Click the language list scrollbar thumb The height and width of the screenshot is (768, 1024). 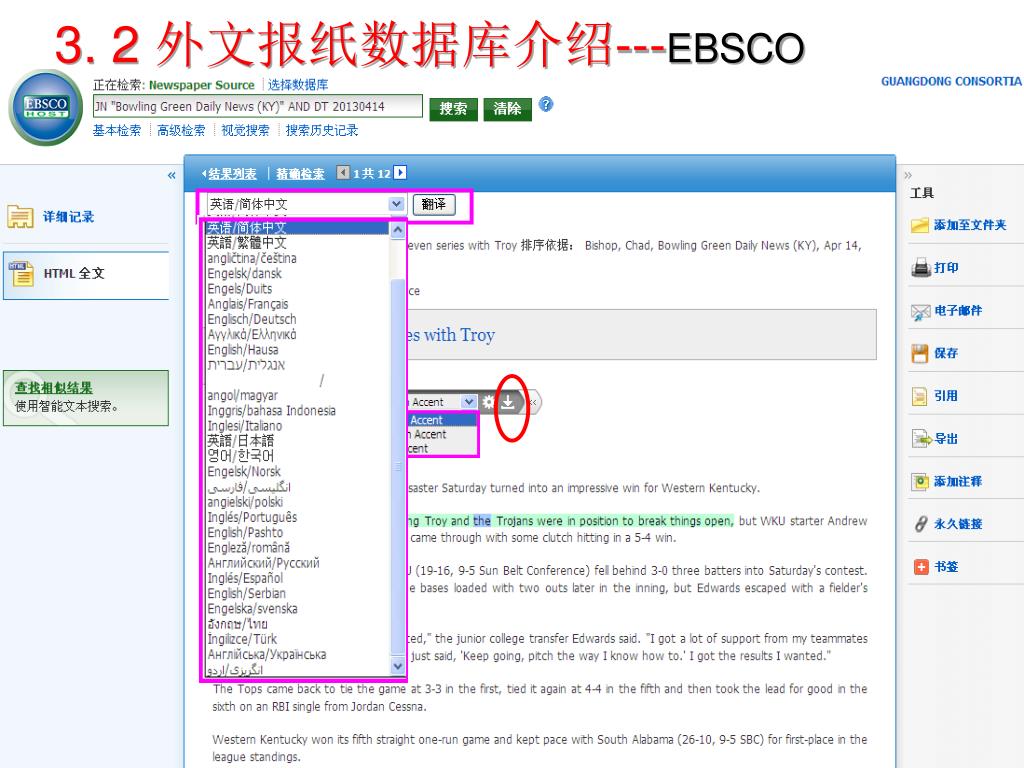click(397, 466)
